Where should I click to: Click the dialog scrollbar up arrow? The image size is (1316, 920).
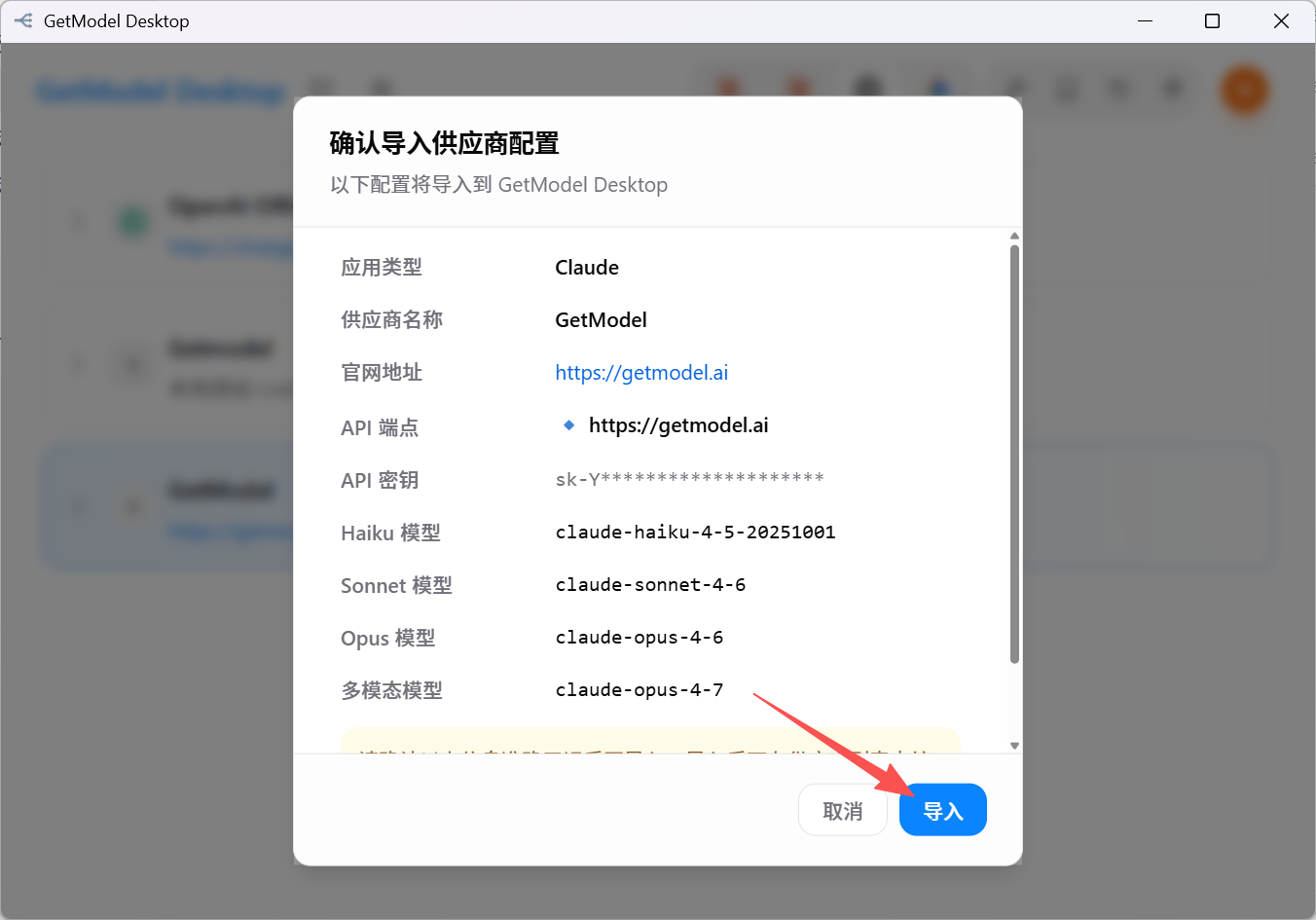pyautogui.click(x=1014, y=237)
